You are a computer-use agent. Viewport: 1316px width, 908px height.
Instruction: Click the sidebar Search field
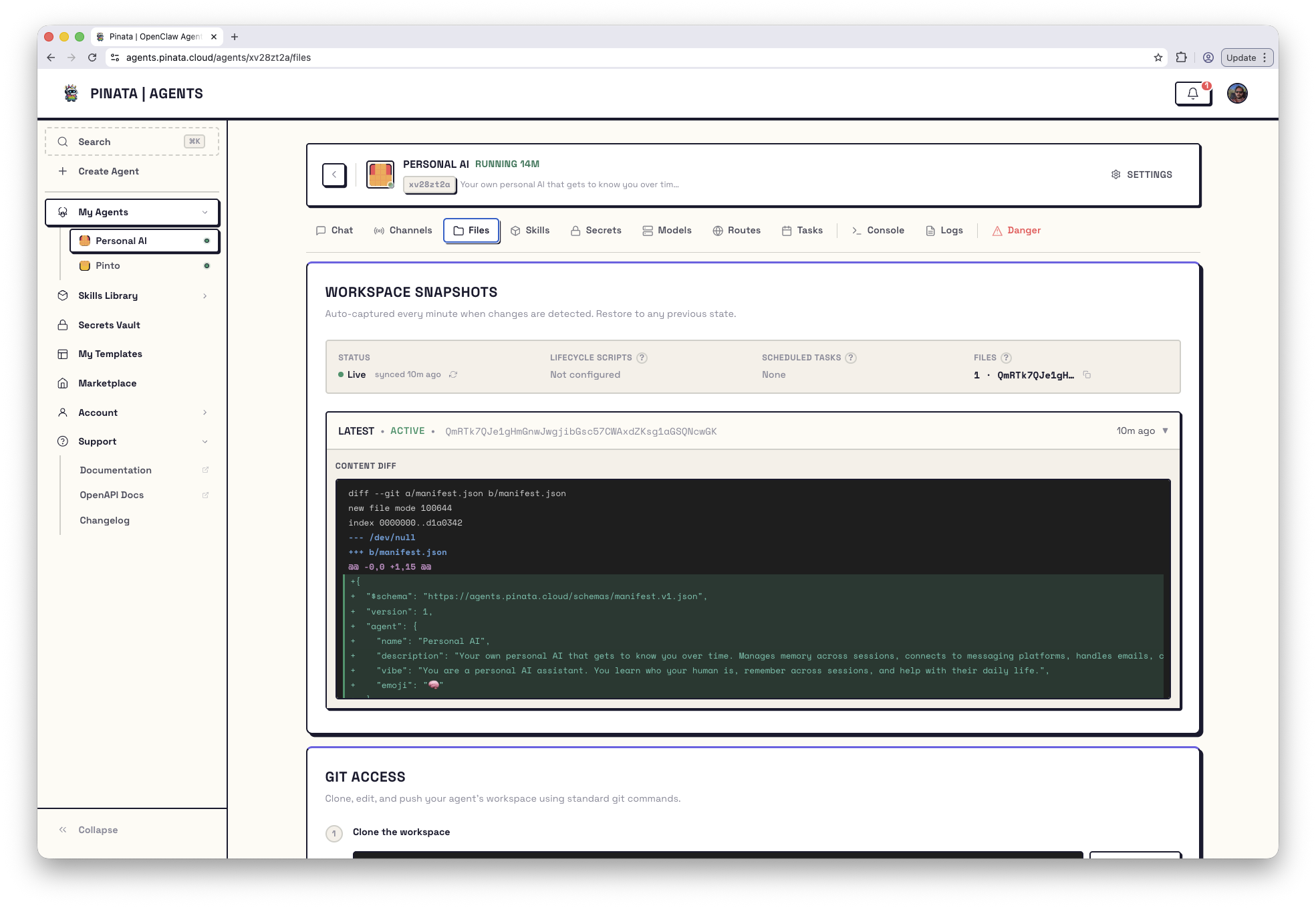(x=132, y=142)
